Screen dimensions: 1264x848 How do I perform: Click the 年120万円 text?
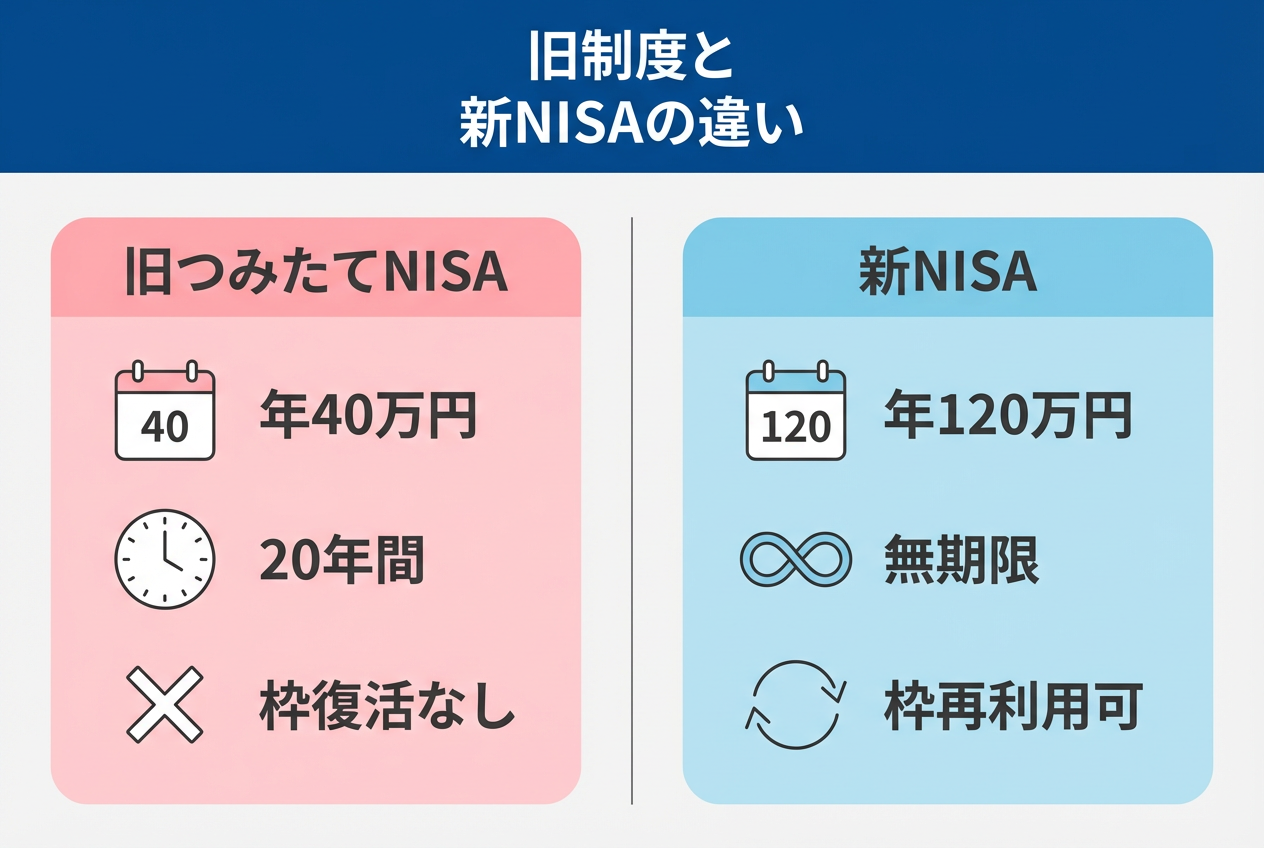click(x=1008, y=415)
